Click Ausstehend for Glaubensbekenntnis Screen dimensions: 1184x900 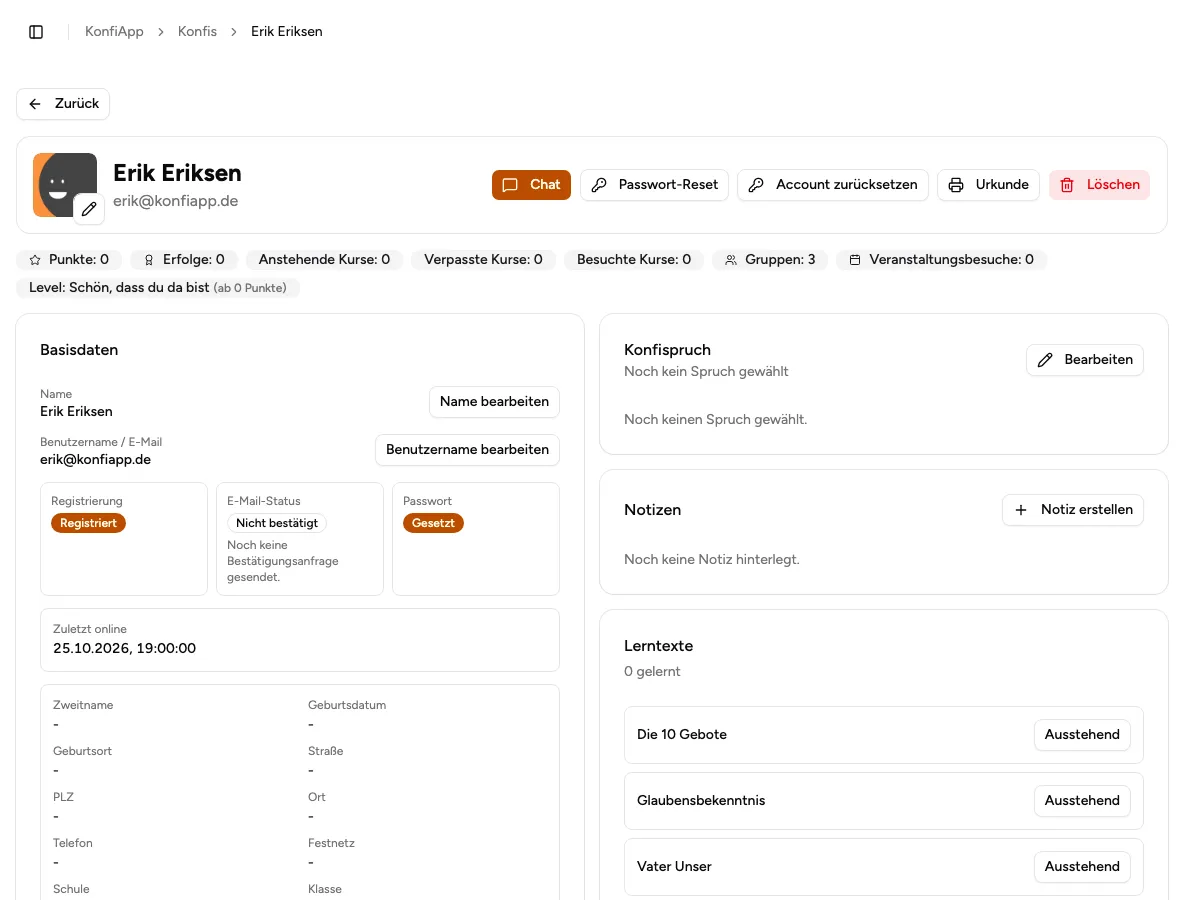(x=1082, y=800)
